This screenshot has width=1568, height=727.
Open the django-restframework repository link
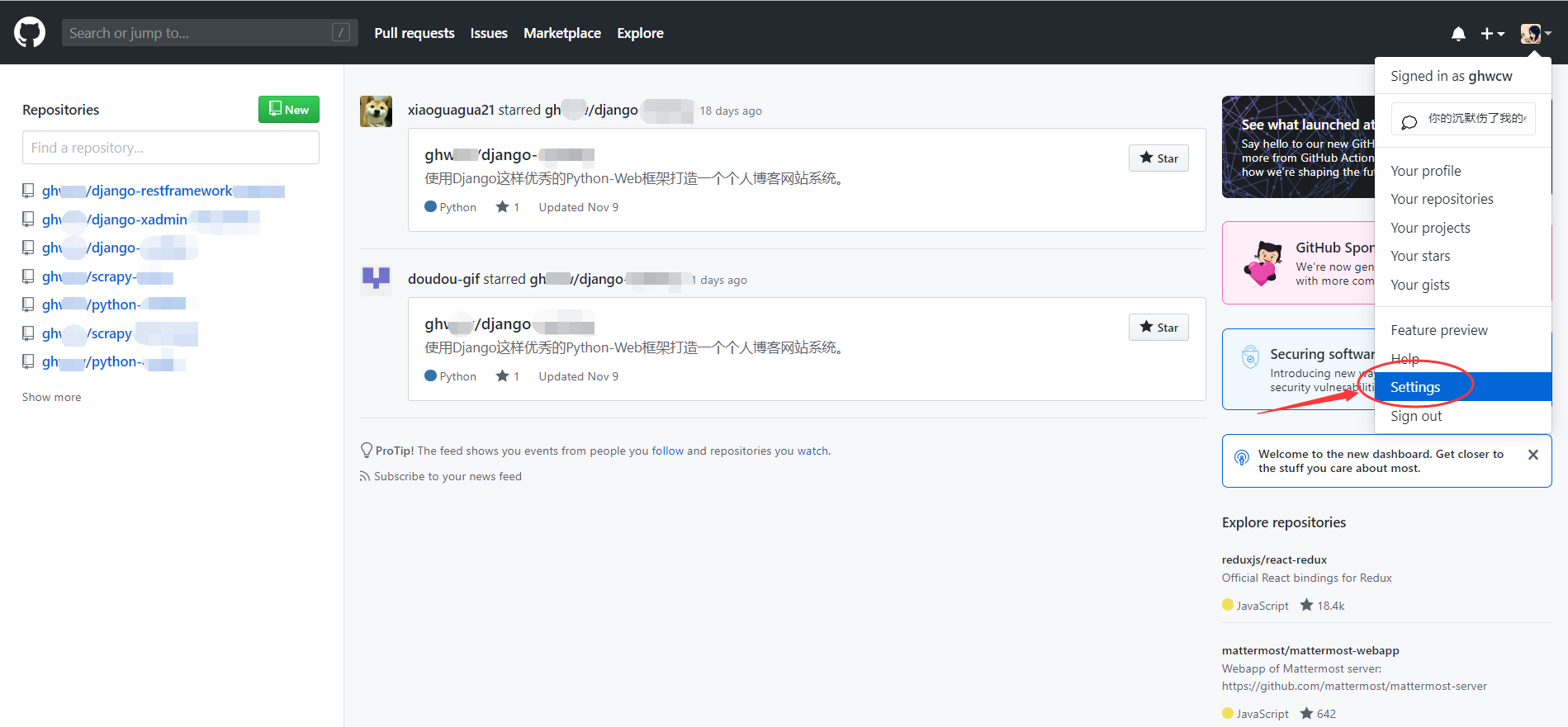coord(163,191)
